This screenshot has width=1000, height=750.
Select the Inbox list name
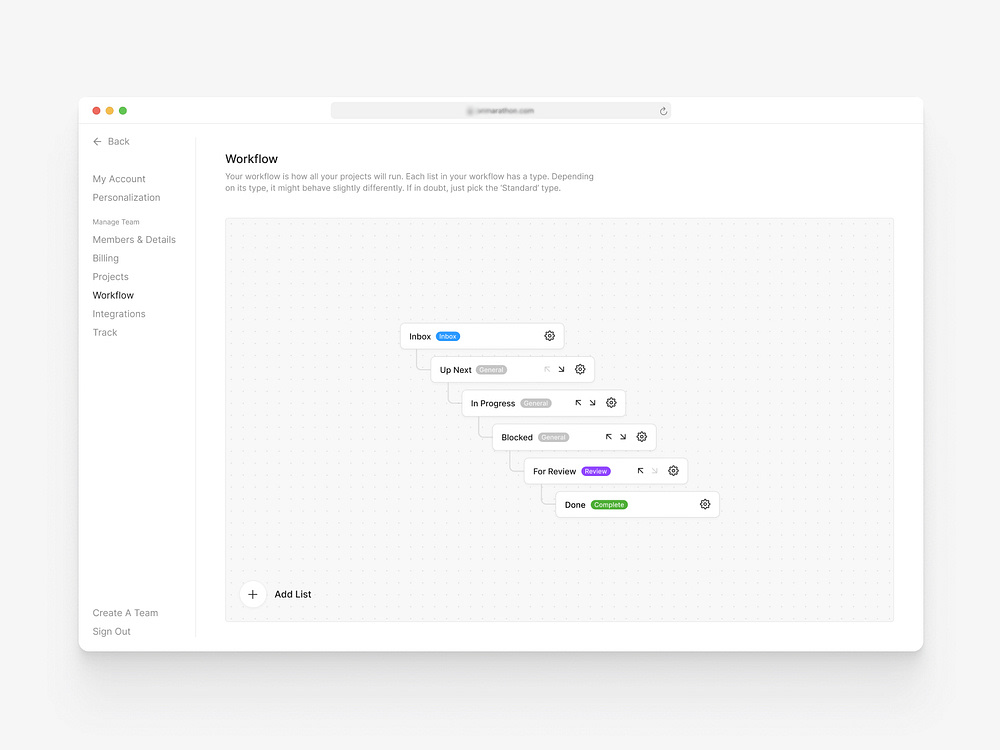[x=420, y=337]
